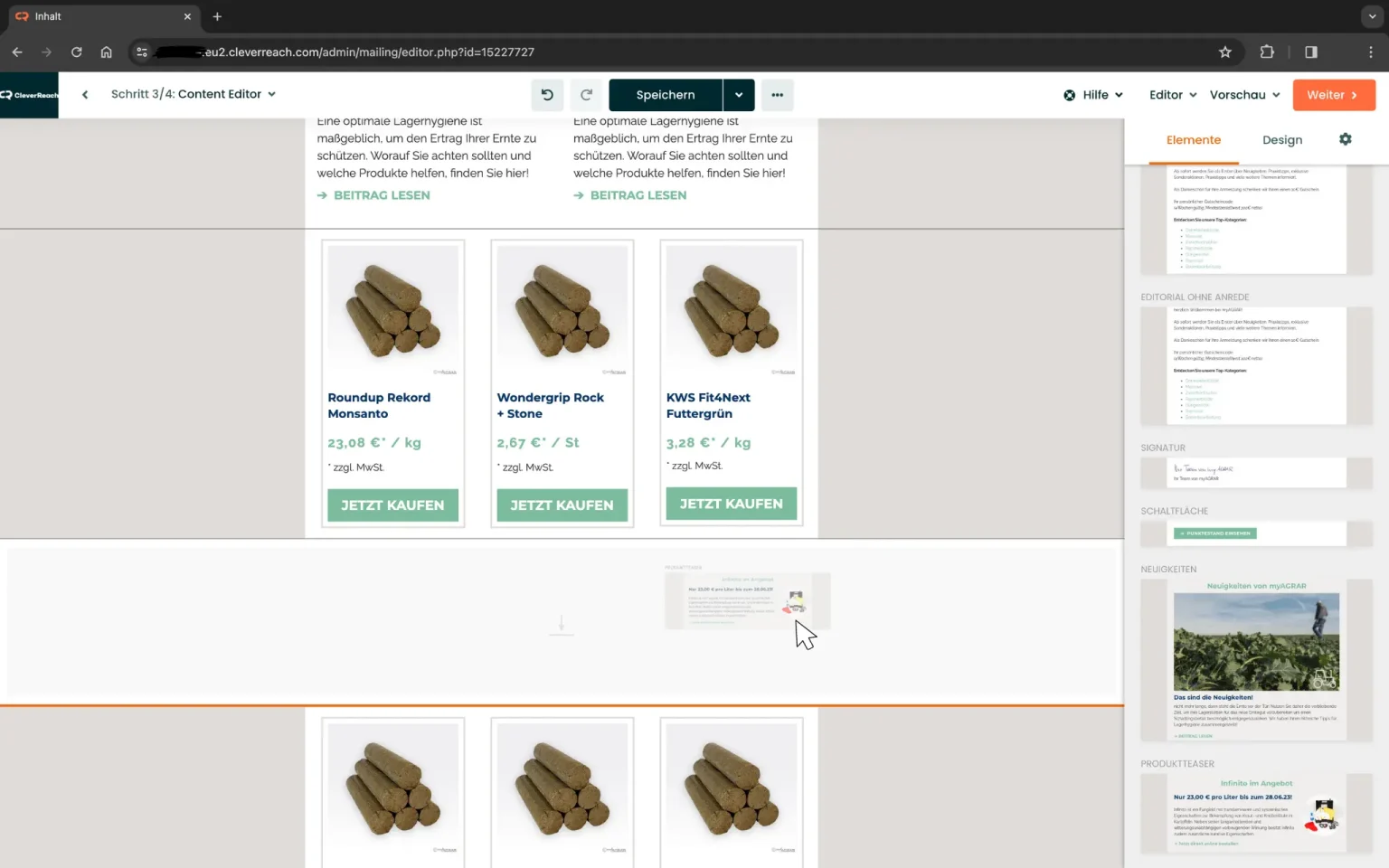
Task: Click the price 2,67 € / St
Action: 538,442
